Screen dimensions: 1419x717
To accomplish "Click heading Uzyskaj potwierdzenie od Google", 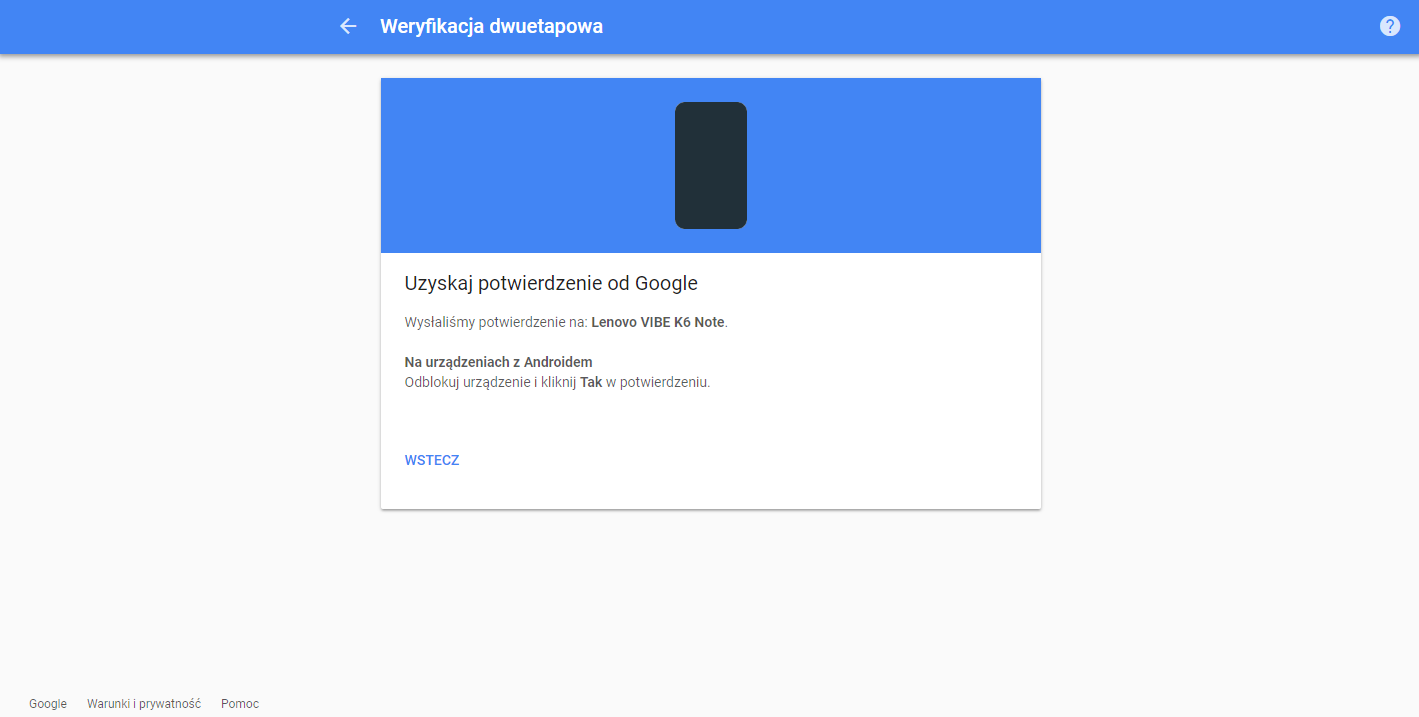I will tap(551, 283).
